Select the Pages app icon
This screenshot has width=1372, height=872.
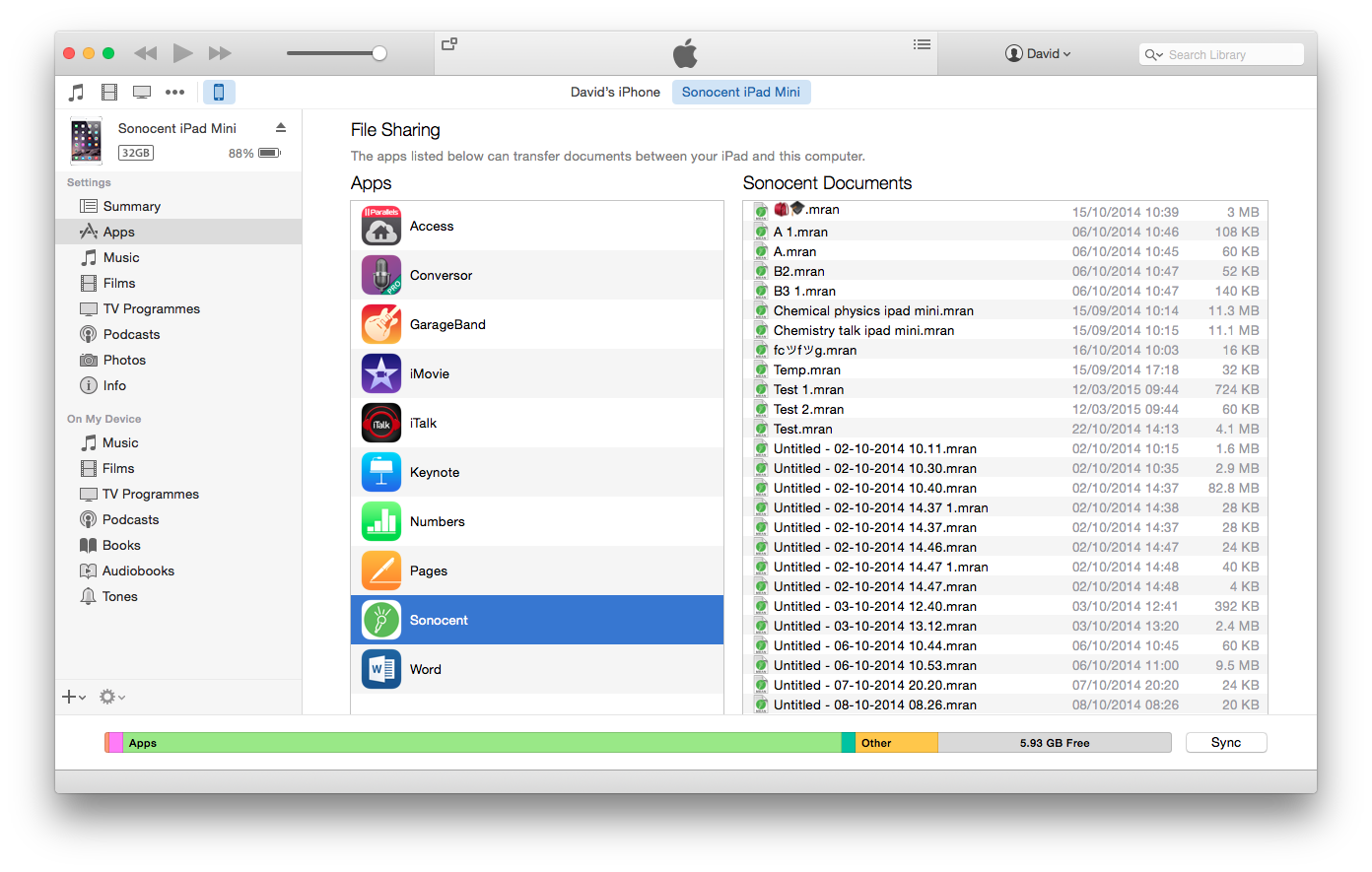point(381,570)
